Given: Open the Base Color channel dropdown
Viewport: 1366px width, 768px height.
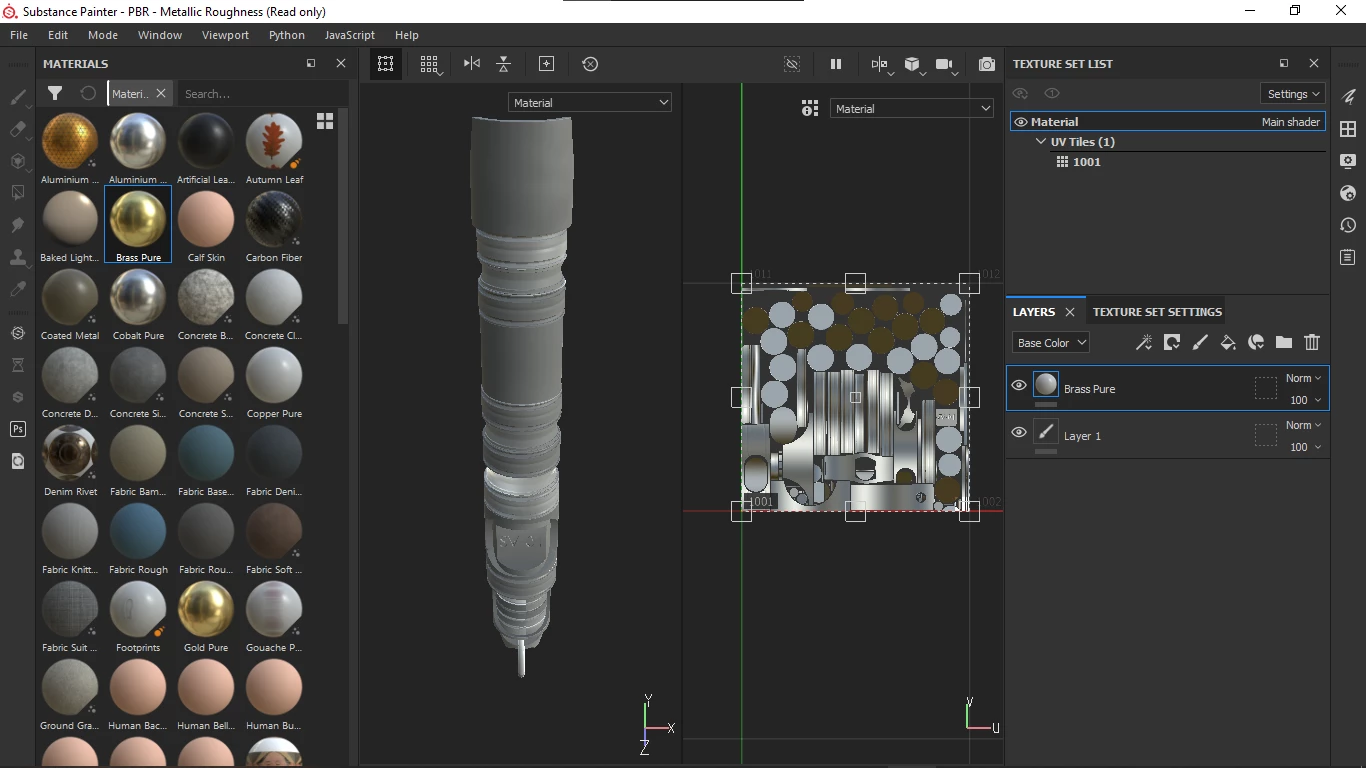Looking at the screenshot, I should tap(1050, 343).
